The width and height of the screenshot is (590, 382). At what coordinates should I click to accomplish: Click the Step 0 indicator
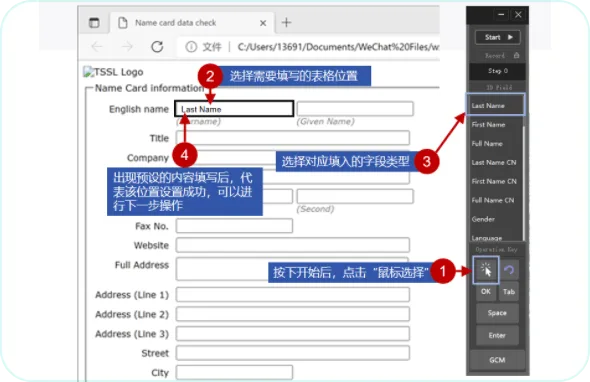pyautogui.click(x=497, y=71)
